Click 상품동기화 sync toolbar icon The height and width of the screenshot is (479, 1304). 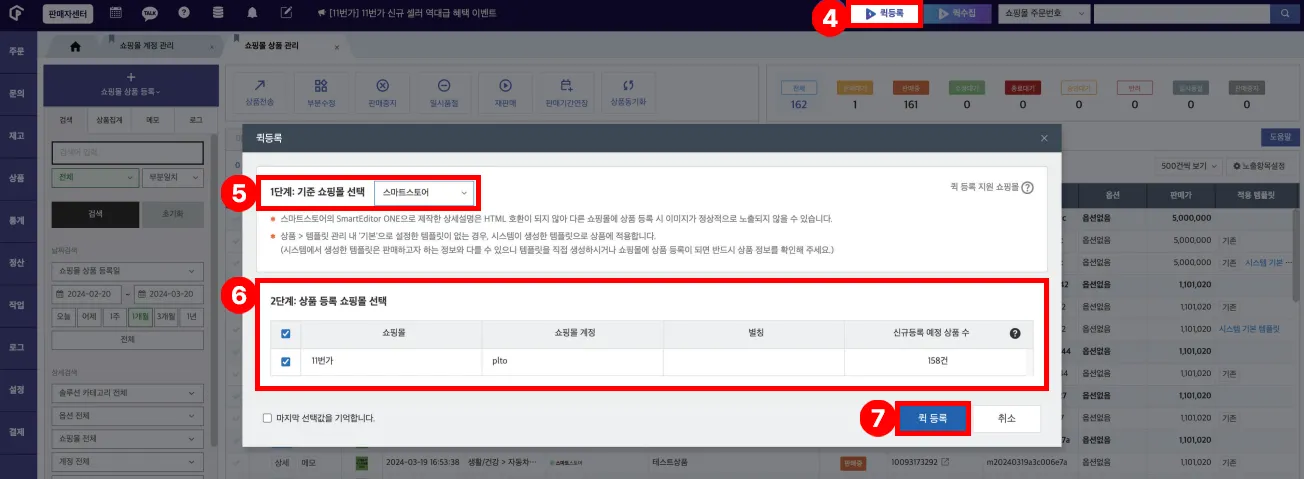[628, 92]
